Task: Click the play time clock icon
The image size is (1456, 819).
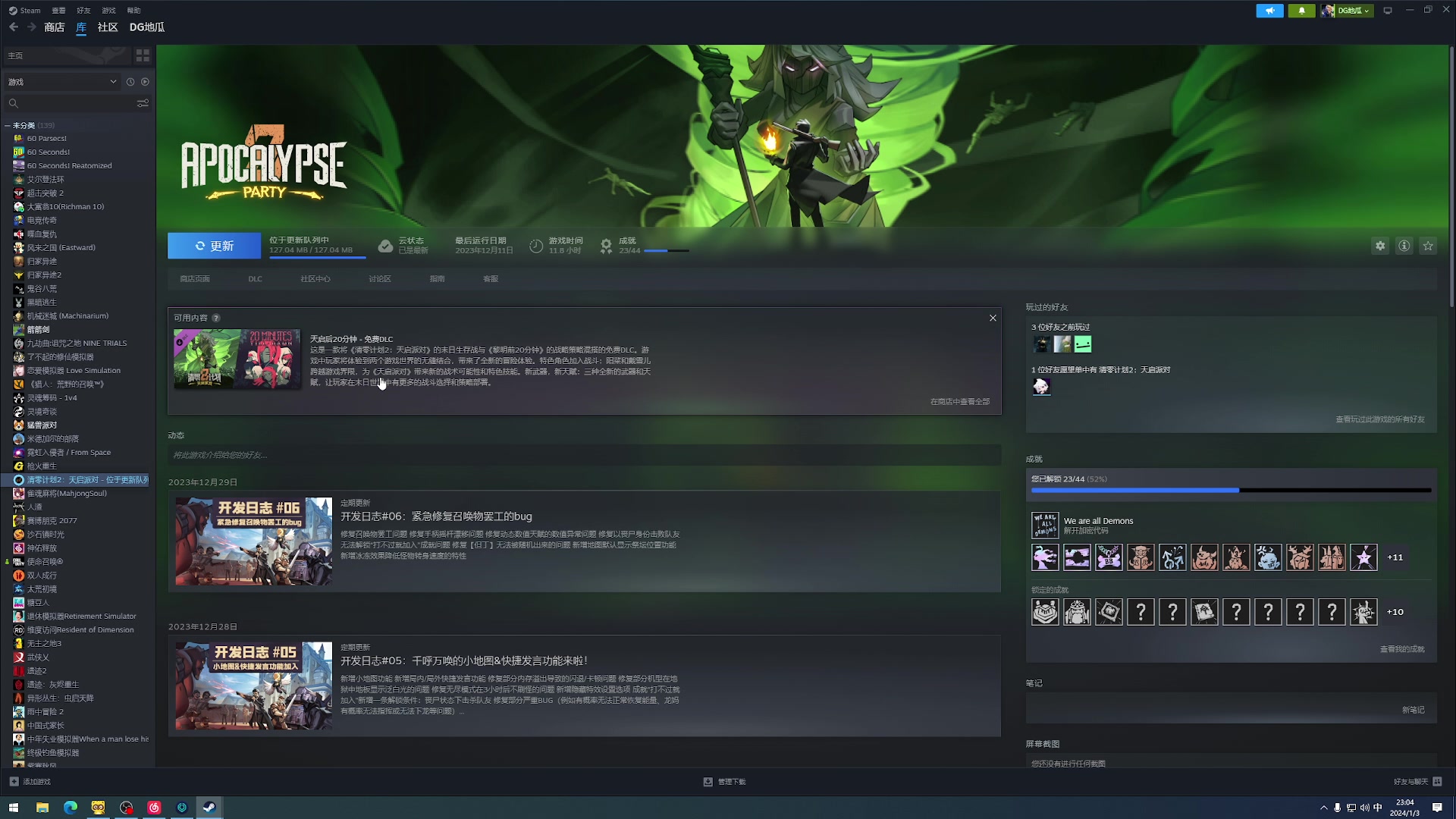Action: (x=536, y=246)
